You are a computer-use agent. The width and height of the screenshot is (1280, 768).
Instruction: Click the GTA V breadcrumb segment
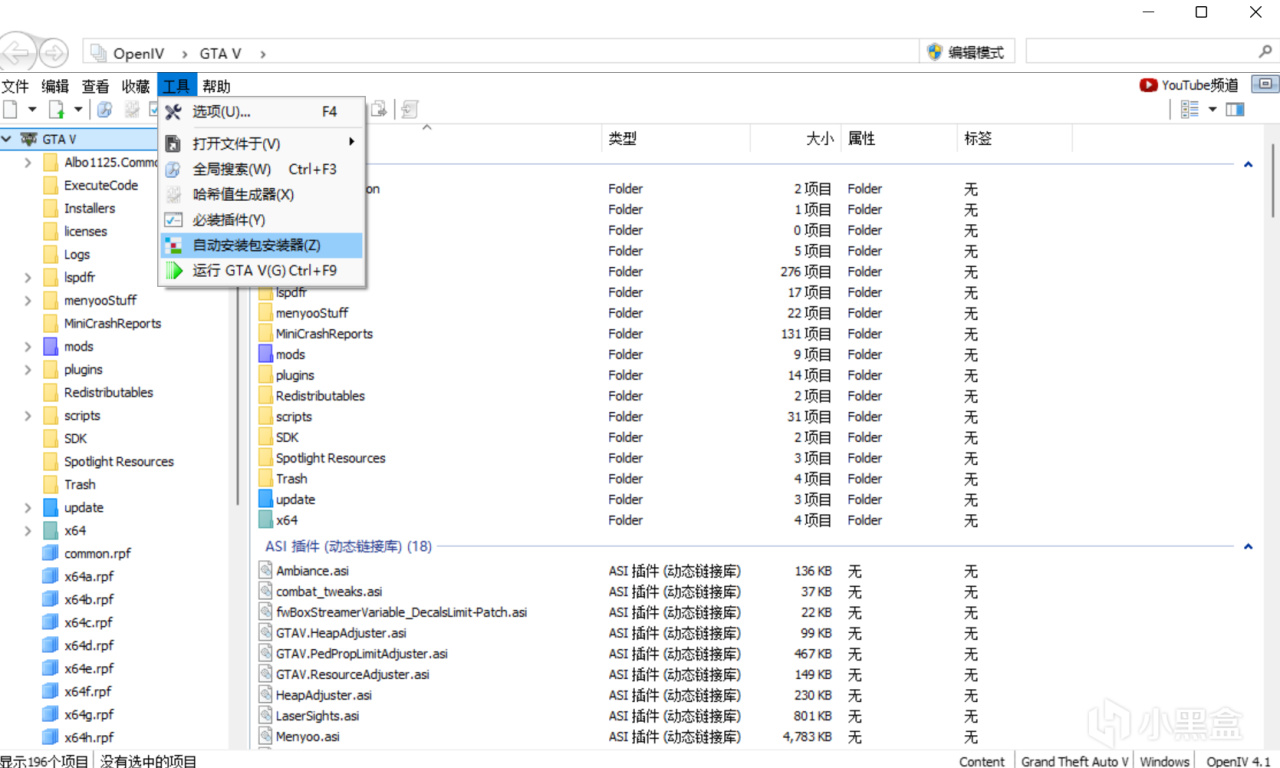point(220,53)
